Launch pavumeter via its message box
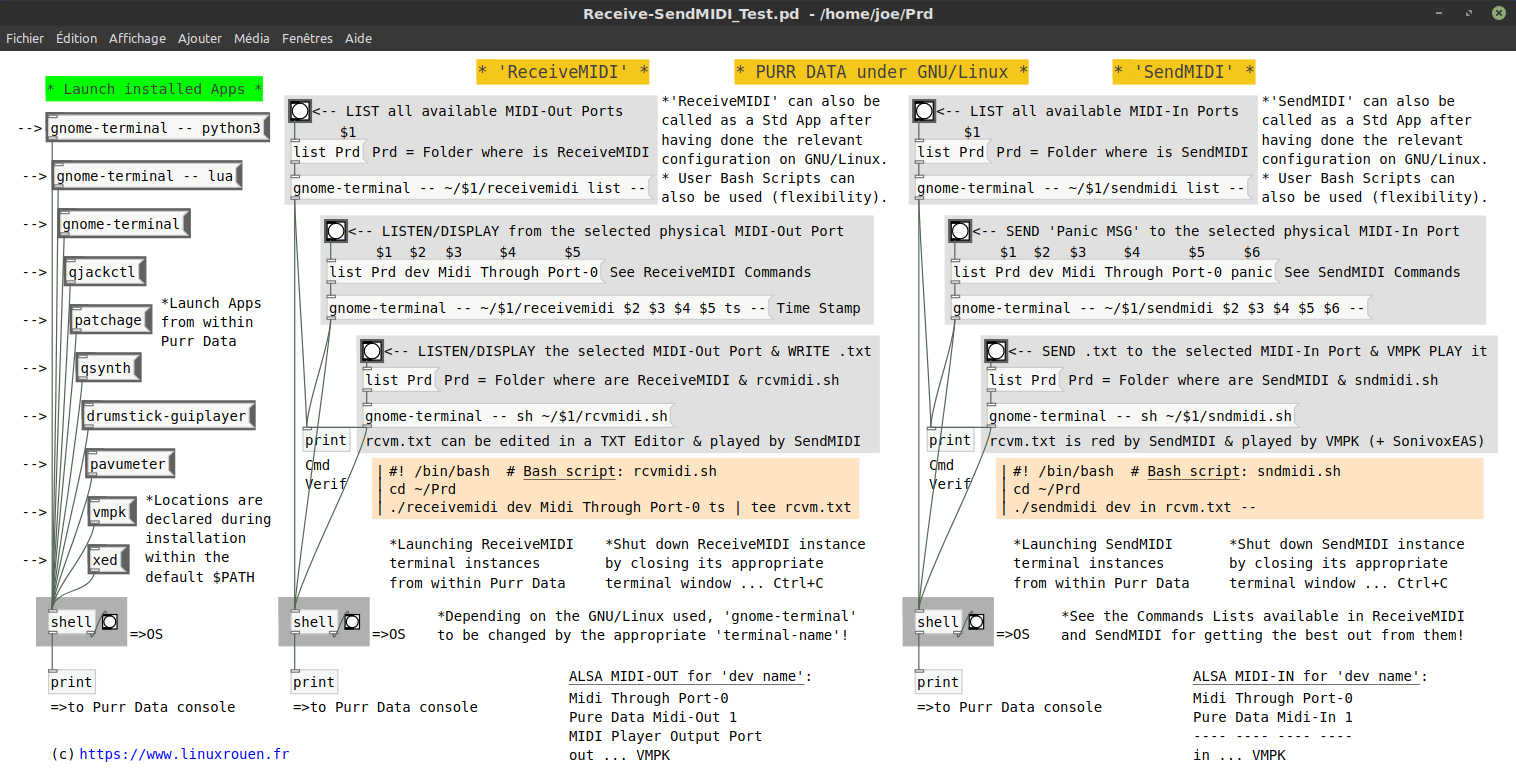1516x781 pixels. (132, 464)
